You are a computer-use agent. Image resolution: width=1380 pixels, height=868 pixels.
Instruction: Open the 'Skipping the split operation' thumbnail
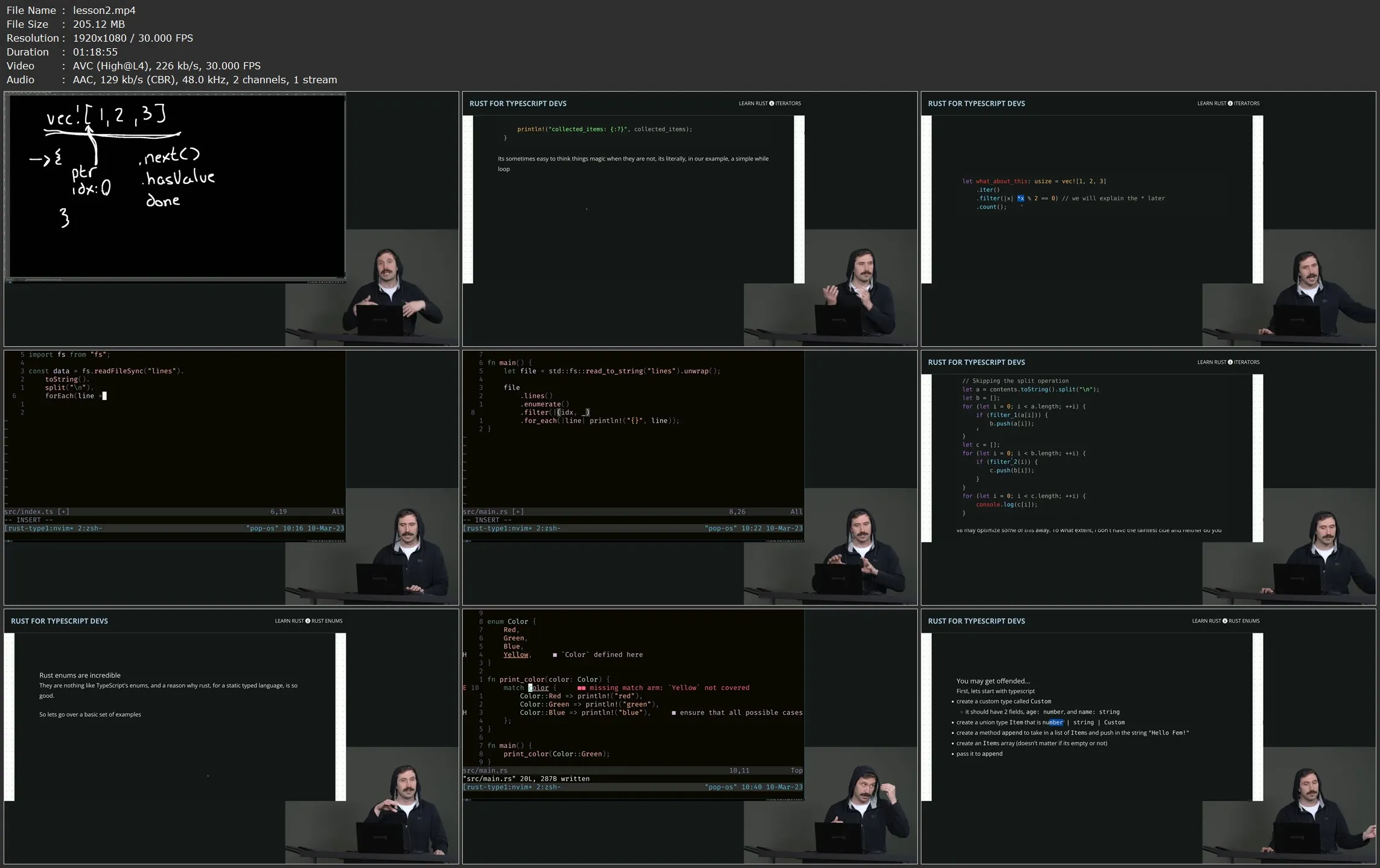[1148, 478]
